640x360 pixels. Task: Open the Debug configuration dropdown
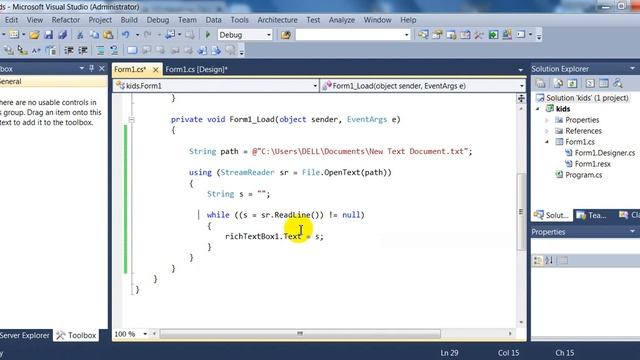click(x=269, y=35)
